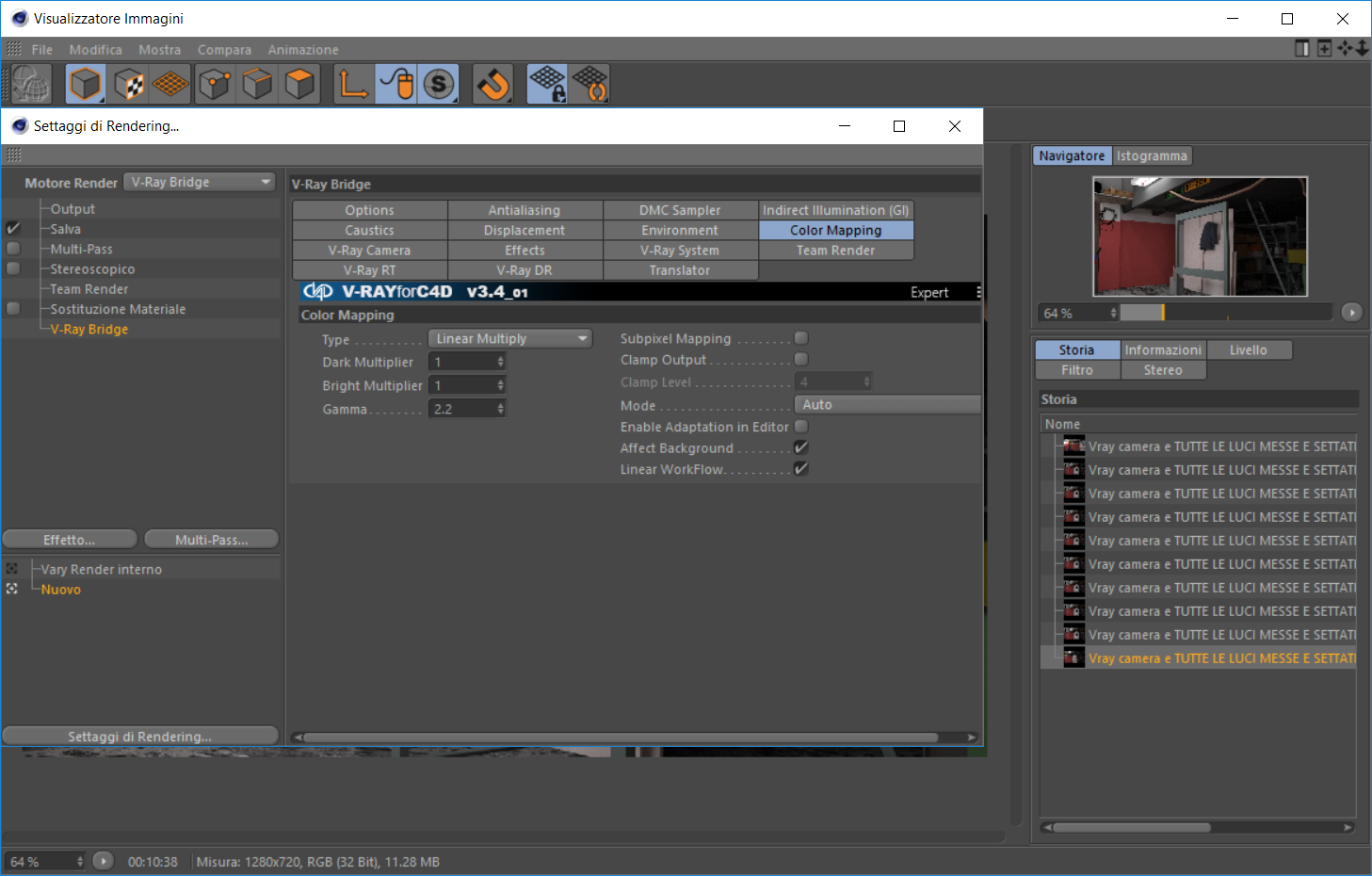Enable the Axis mode L-shaped icon
The width and height of the screenshot is (1372, 876).
click(353, 85)
